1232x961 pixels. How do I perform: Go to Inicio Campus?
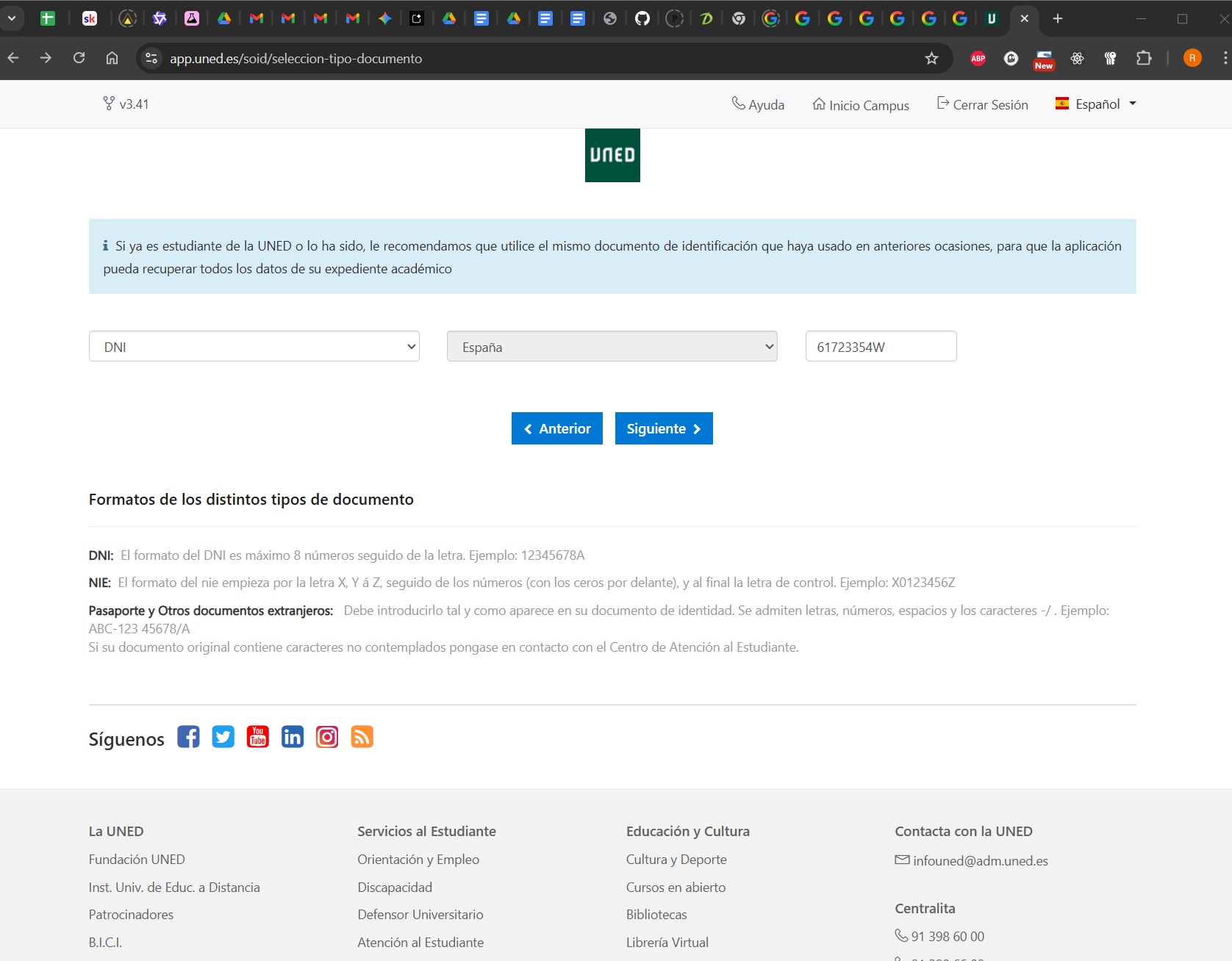861,105
